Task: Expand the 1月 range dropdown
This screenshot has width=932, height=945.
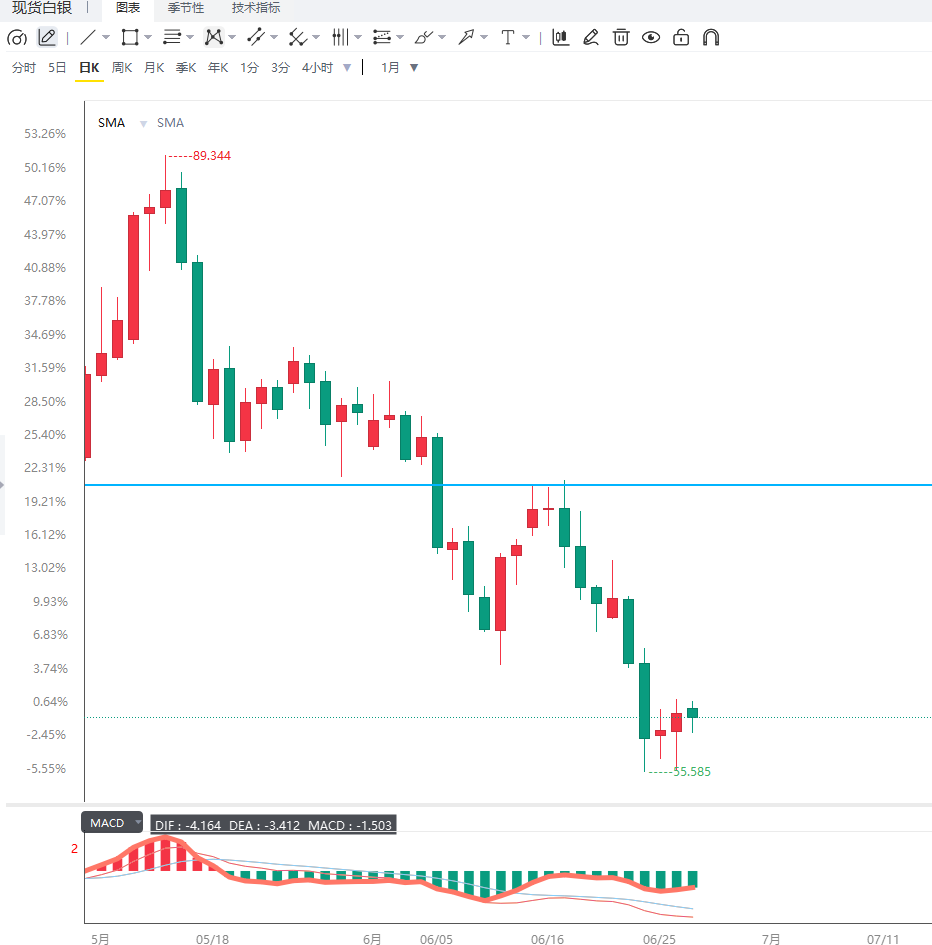Action: coord(414,68)
